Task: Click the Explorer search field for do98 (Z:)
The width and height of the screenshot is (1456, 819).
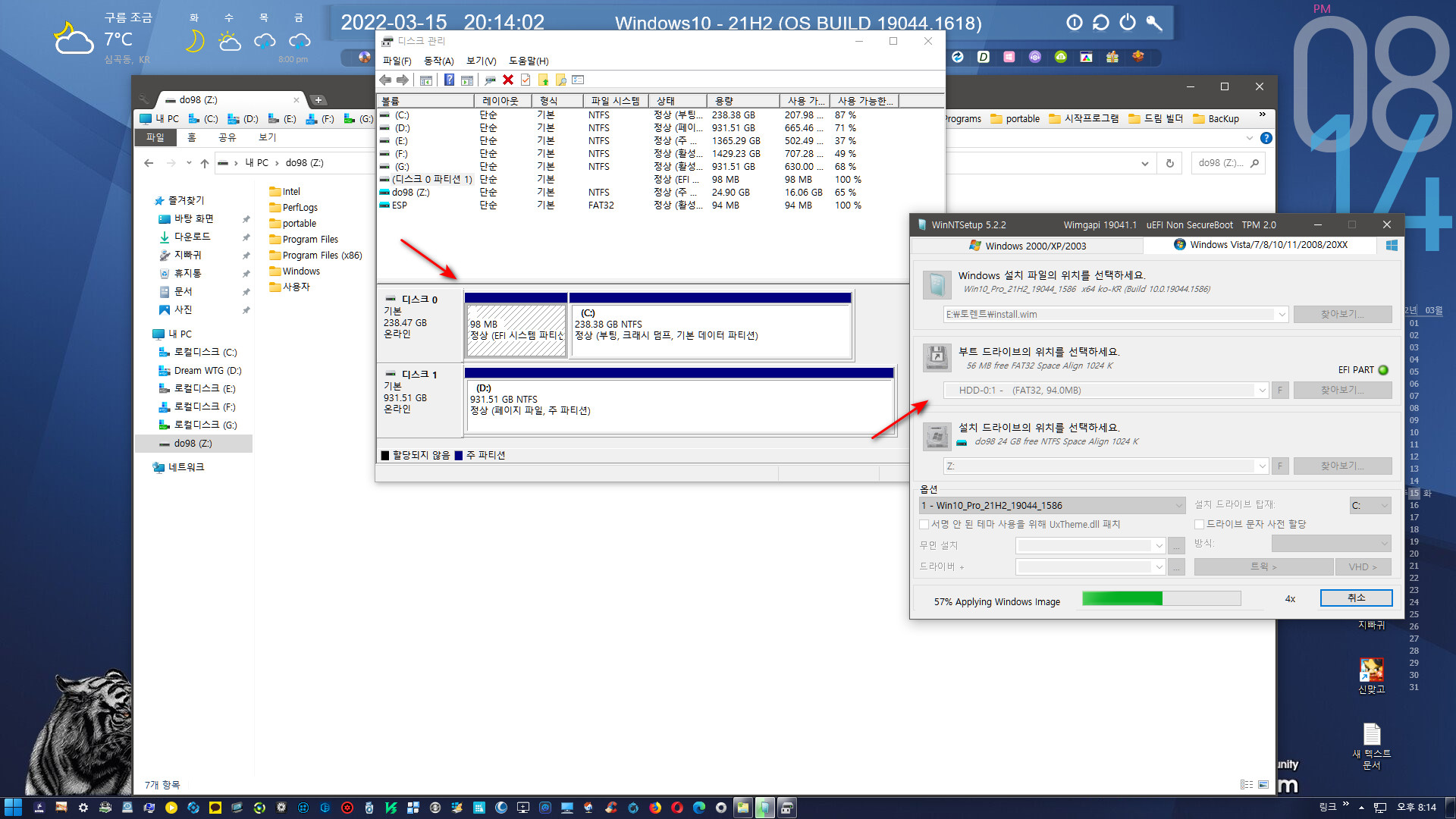Action: 1227,163
